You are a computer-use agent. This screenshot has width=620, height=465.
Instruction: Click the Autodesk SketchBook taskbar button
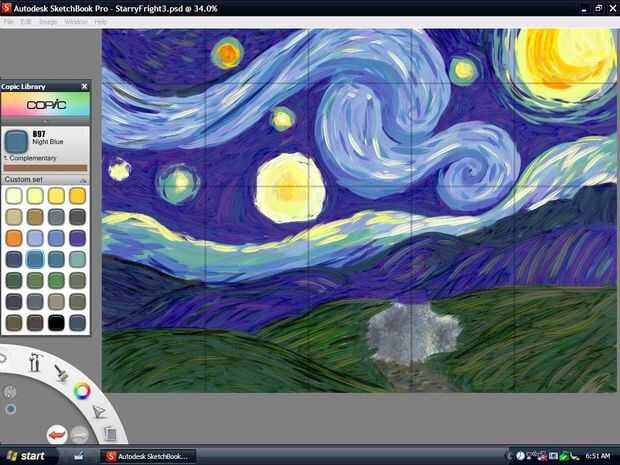click(148, 456)
